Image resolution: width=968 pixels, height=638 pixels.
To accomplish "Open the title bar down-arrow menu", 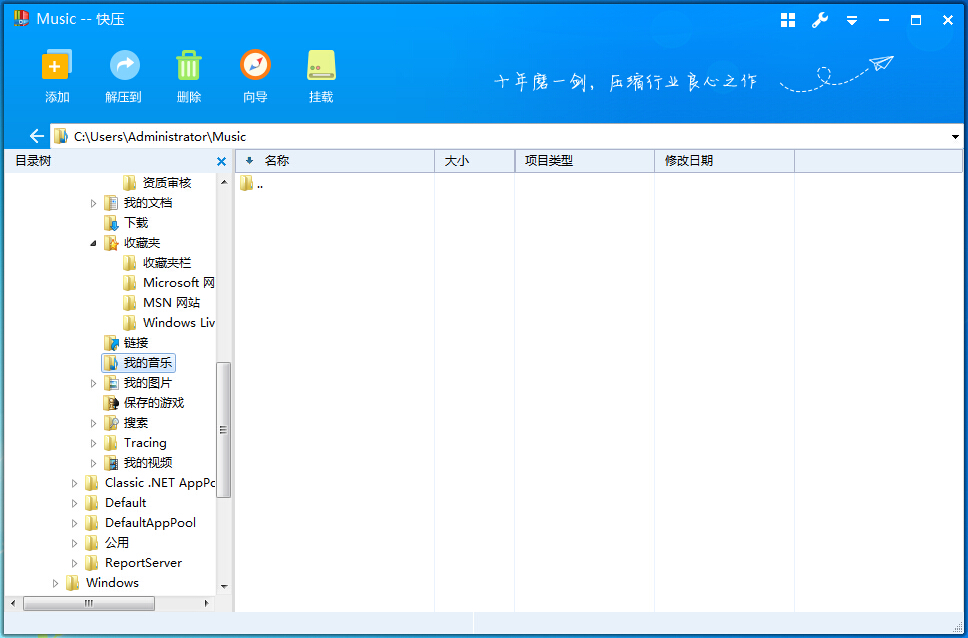I will [x=852, y=19].
